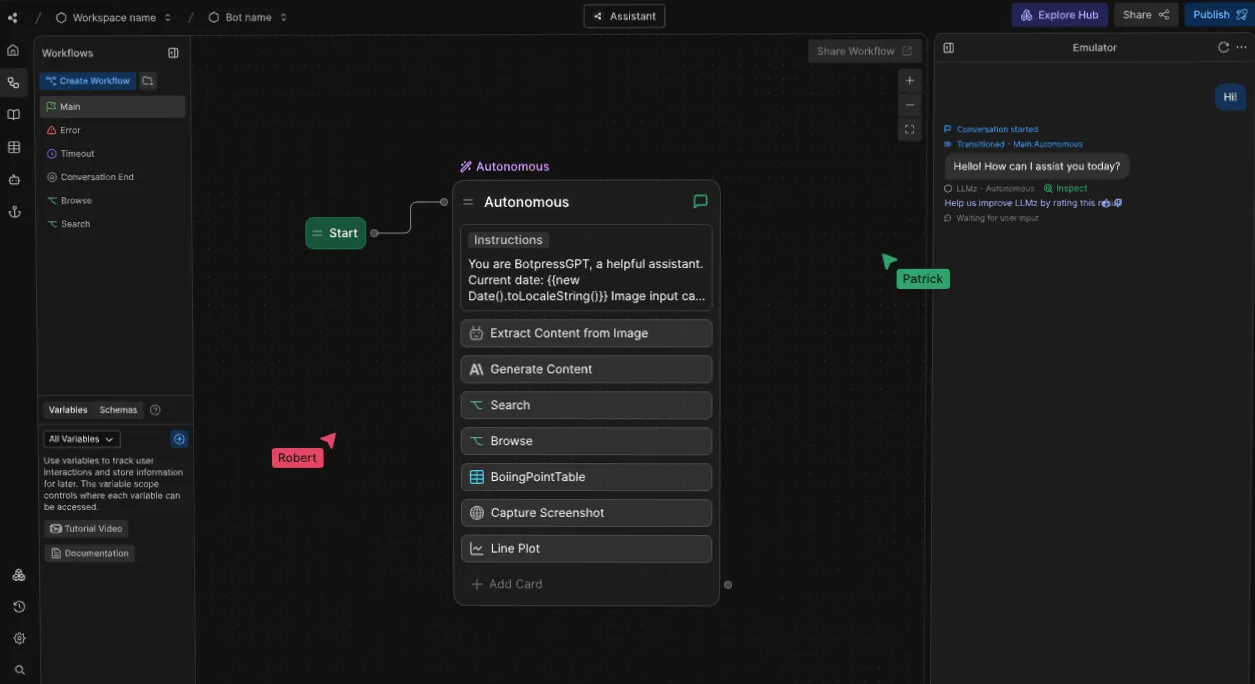Add a new variable with the plus icon
Screen dimensions: 1255x684
coord(179,439)
